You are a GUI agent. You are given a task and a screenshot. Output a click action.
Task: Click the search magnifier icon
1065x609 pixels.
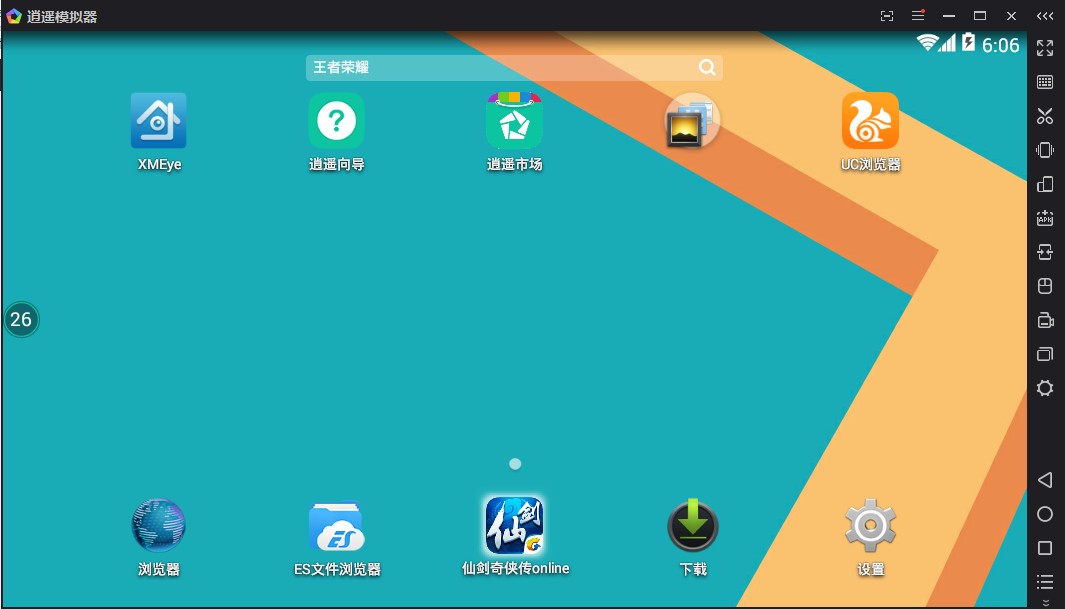(x=707, y=67)
